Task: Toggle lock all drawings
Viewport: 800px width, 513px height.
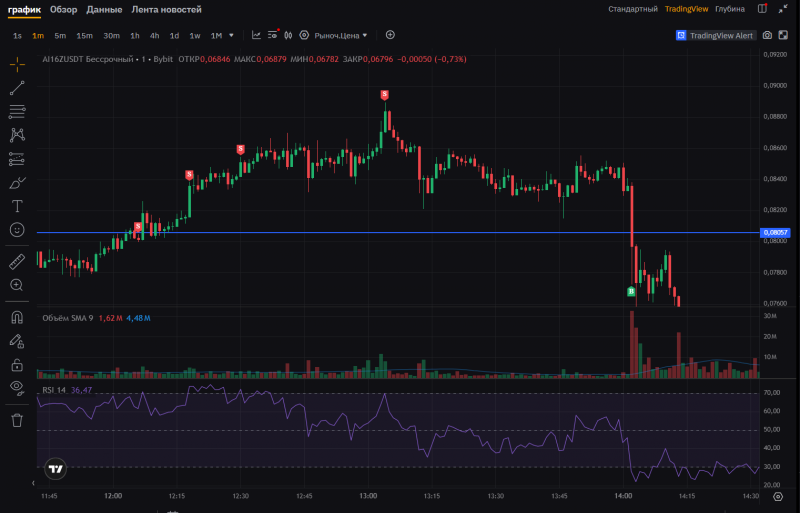Action: pyautogui.click(x=17, y=364)
